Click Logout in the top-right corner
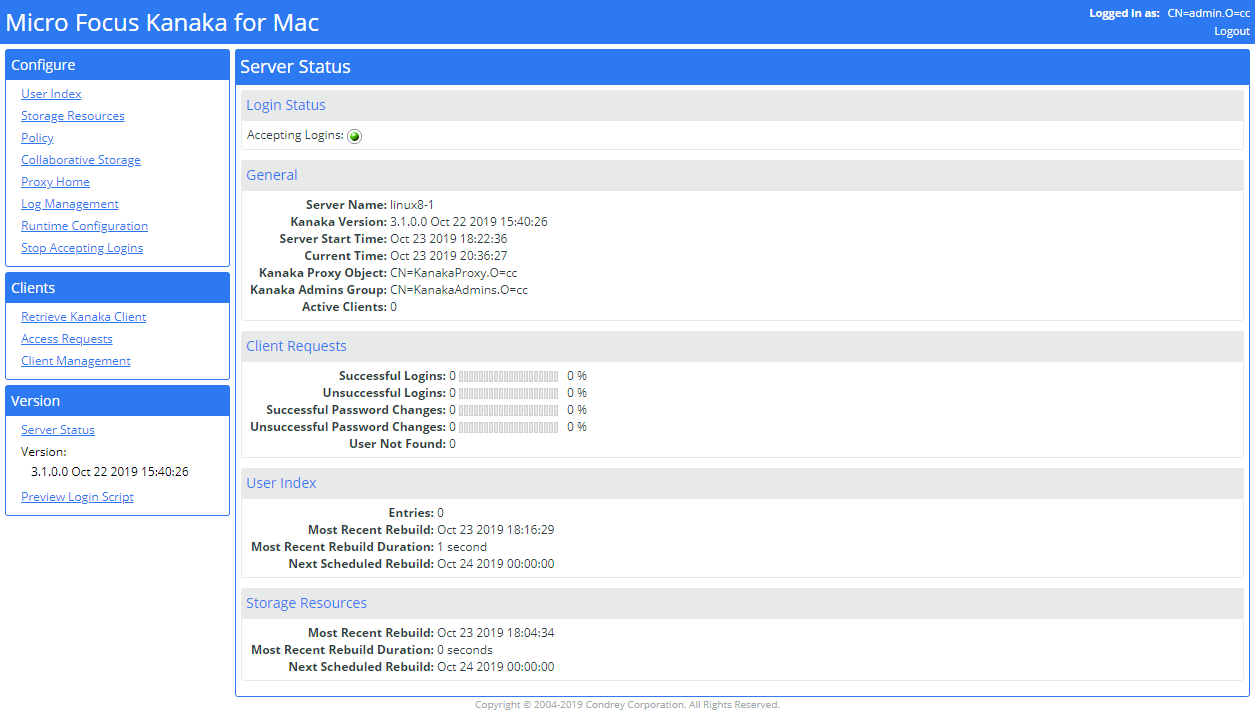Screen dimensions: 1255x725 1231,31
